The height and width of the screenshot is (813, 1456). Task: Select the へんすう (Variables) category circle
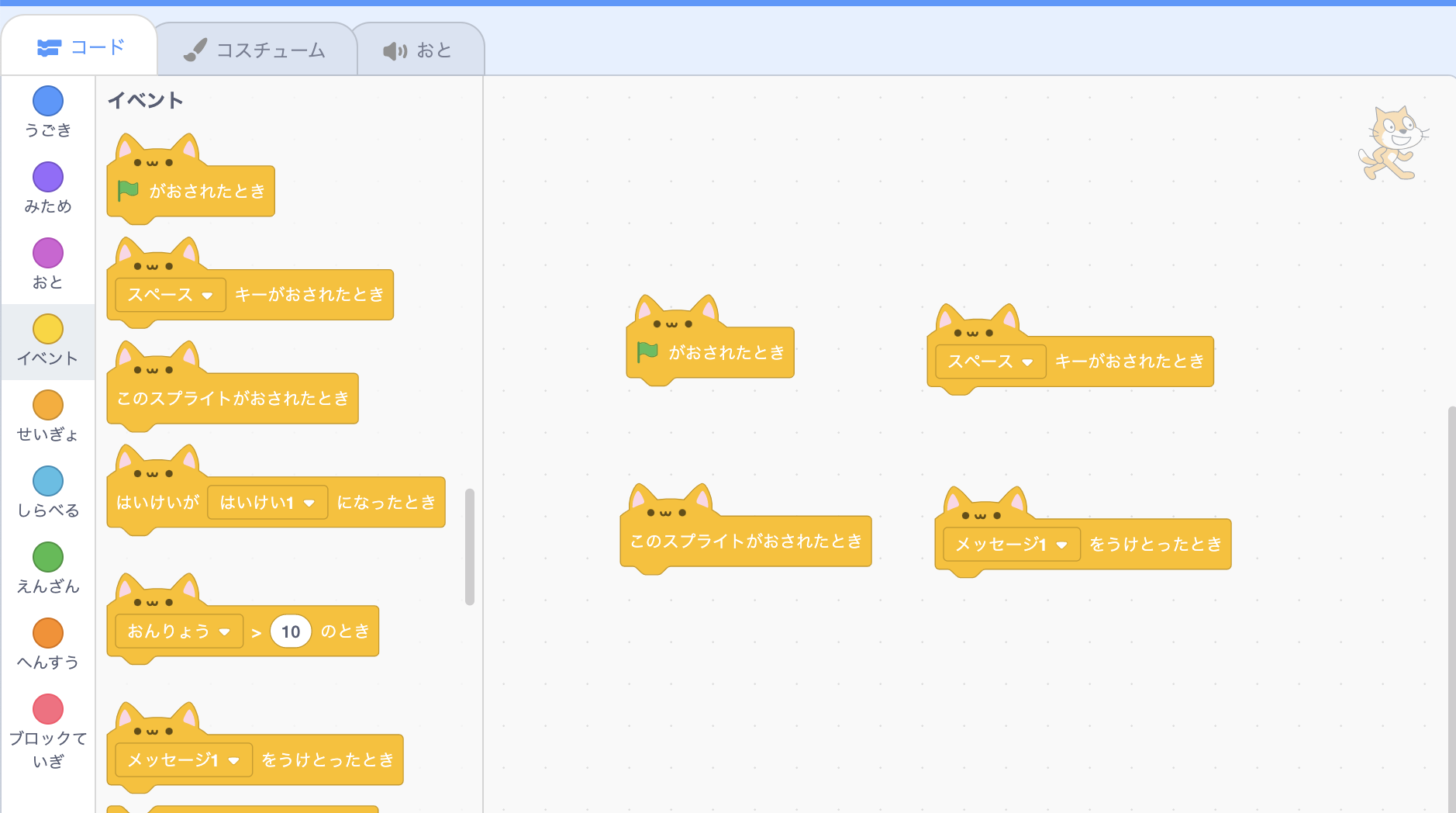(x=48, y=633)
